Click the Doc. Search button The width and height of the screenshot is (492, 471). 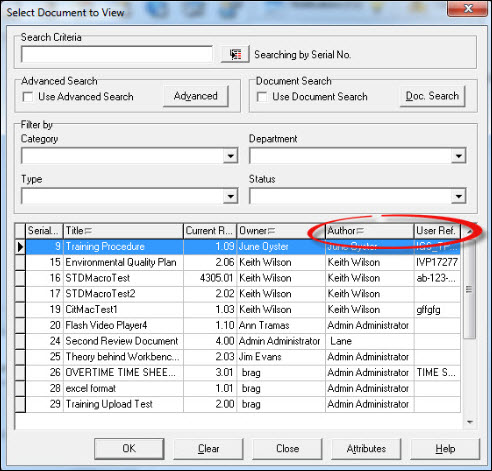tap(432, 96)
